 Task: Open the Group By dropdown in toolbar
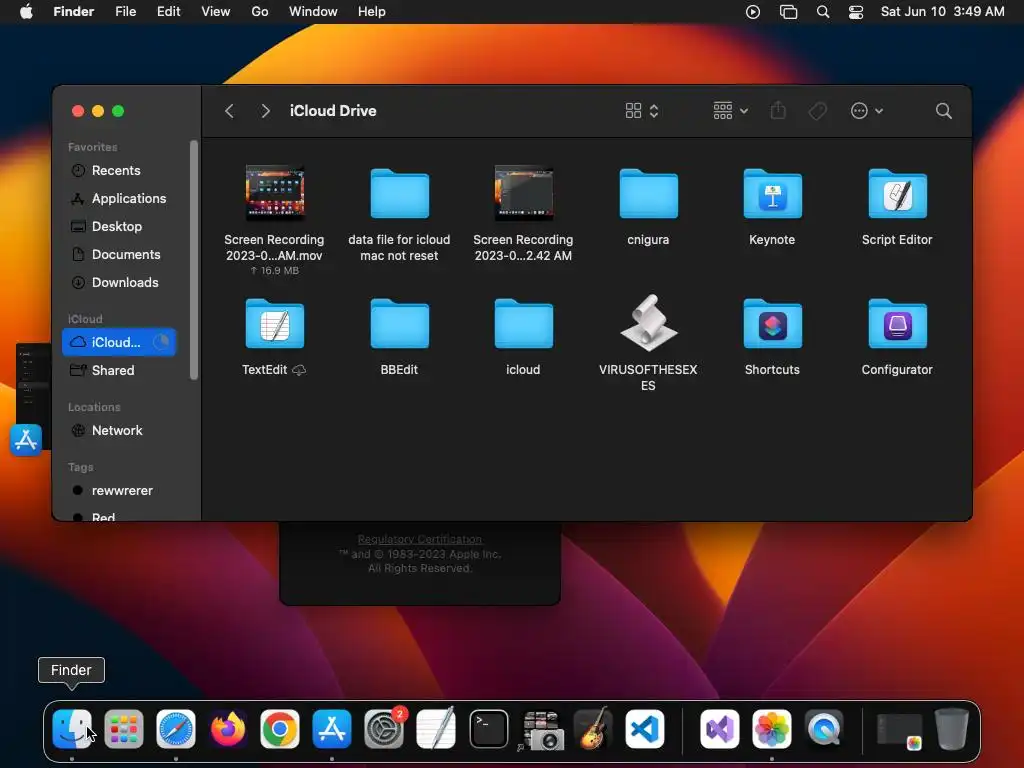click(730, 111)
